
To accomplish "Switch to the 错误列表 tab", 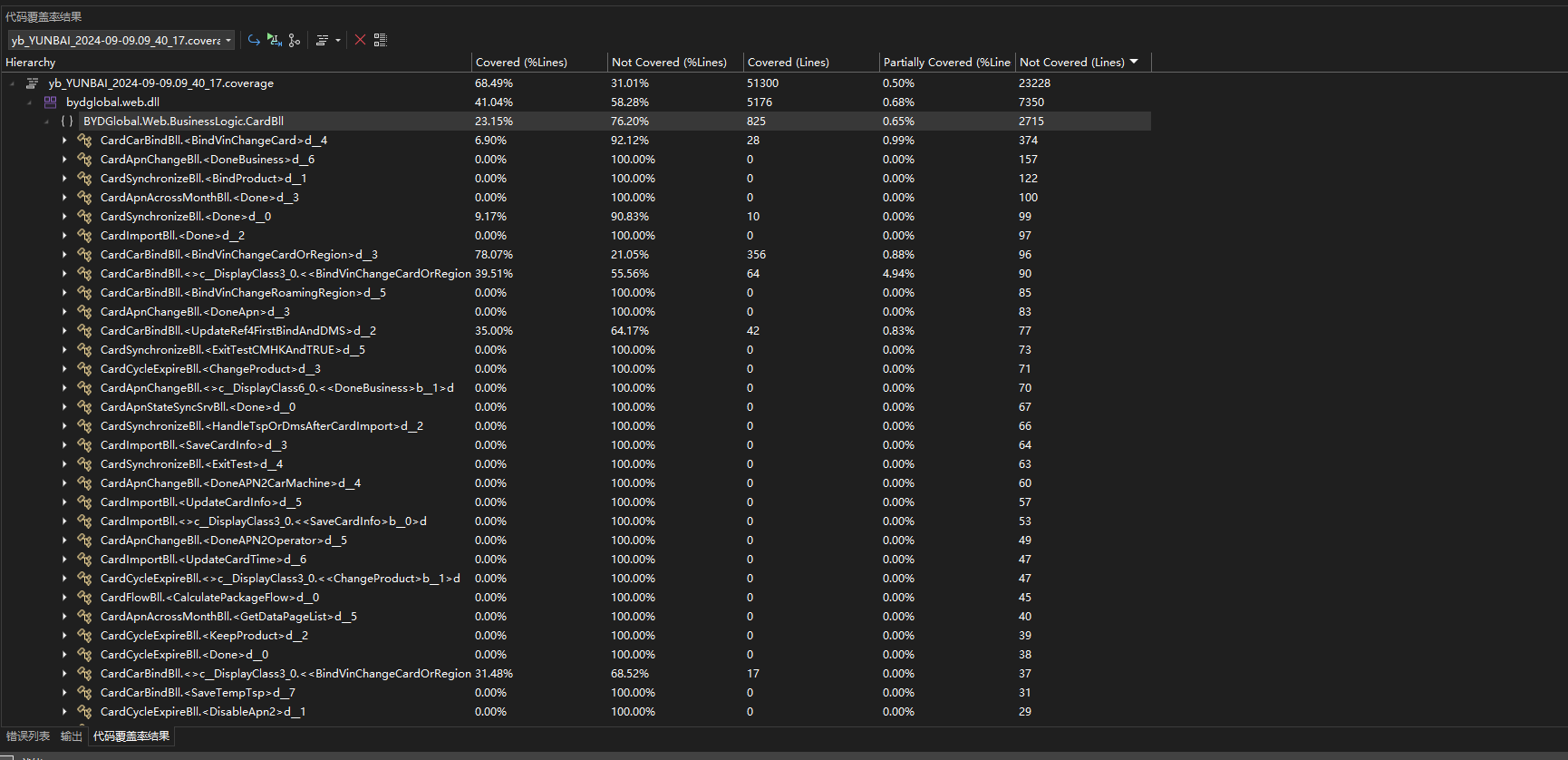I will coord(28,736).
